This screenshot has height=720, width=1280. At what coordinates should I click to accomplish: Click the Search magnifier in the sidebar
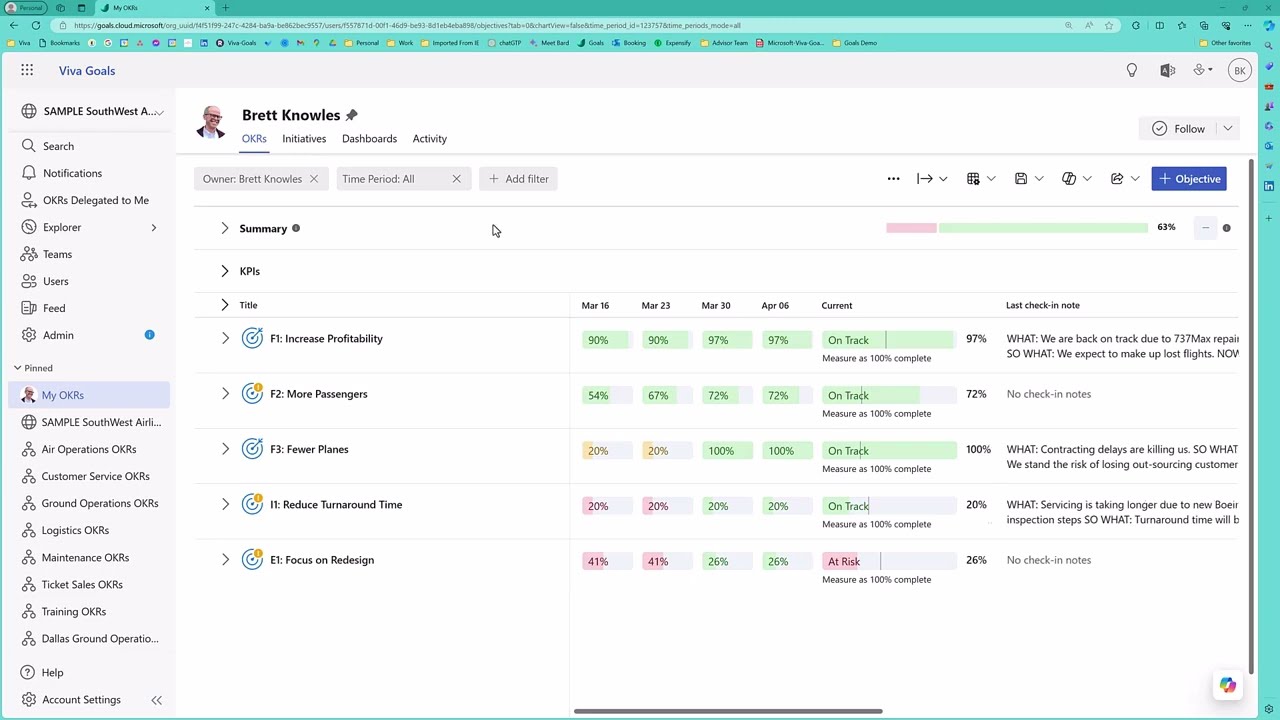click(x=28, y=146)
